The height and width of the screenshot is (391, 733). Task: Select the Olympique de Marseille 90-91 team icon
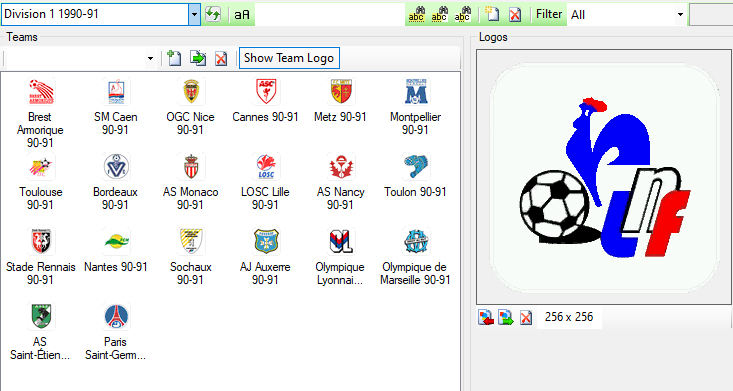416,241
